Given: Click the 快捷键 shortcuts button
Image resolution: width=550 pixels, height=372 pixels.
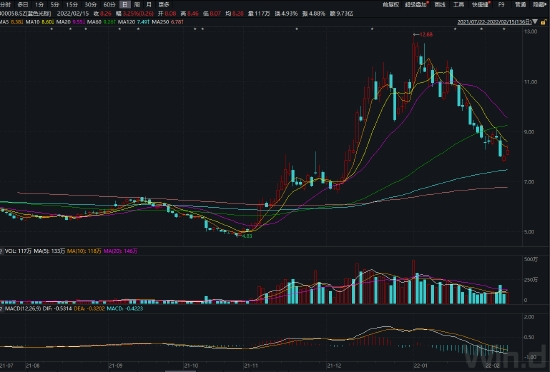Looking at the screenshot, I should [x=481, y=5].
